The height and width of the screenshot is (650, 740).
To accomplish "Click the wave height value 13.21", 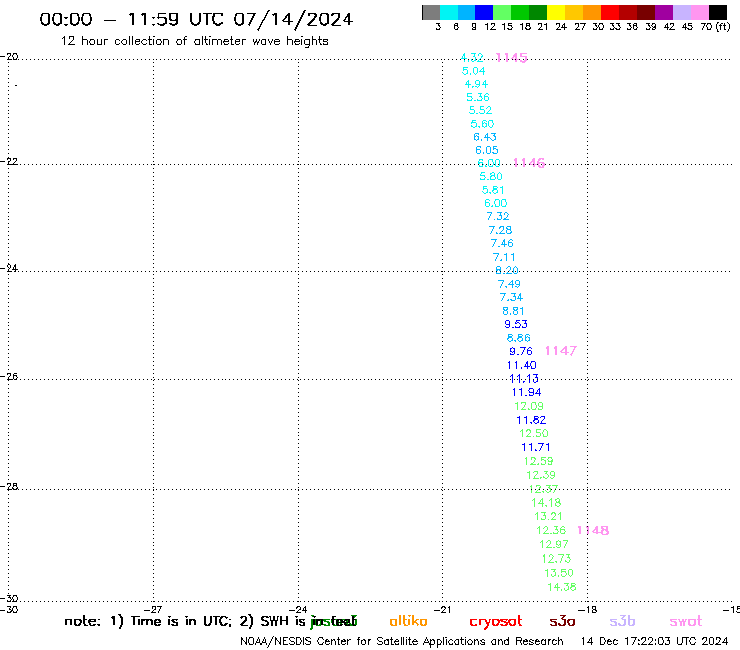I will coord(548,516).
